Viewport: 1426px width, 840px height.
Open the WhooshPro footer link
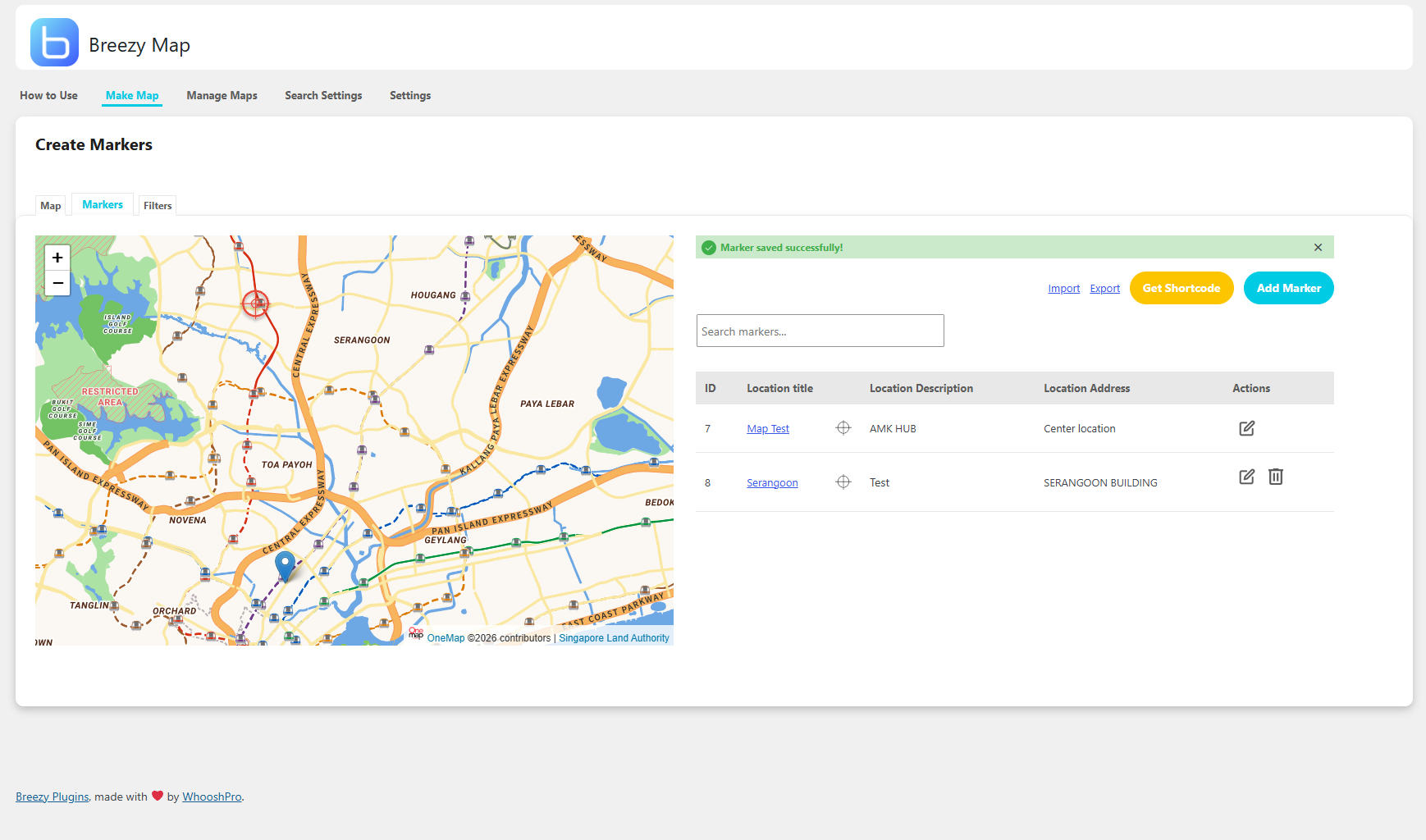(x=212, y=797)
